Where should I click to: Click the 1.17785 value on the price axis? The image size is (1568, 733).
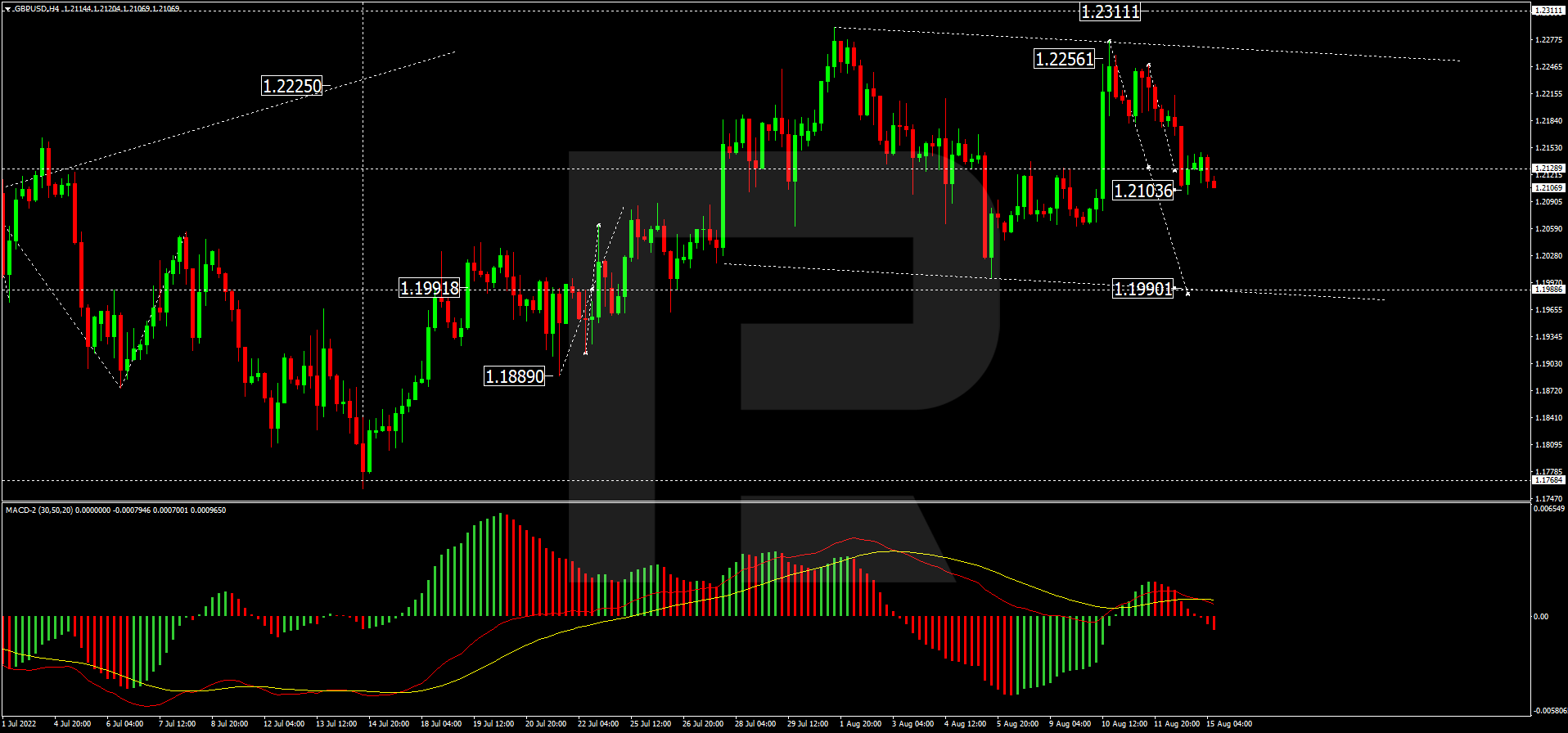coord(1549,472)
